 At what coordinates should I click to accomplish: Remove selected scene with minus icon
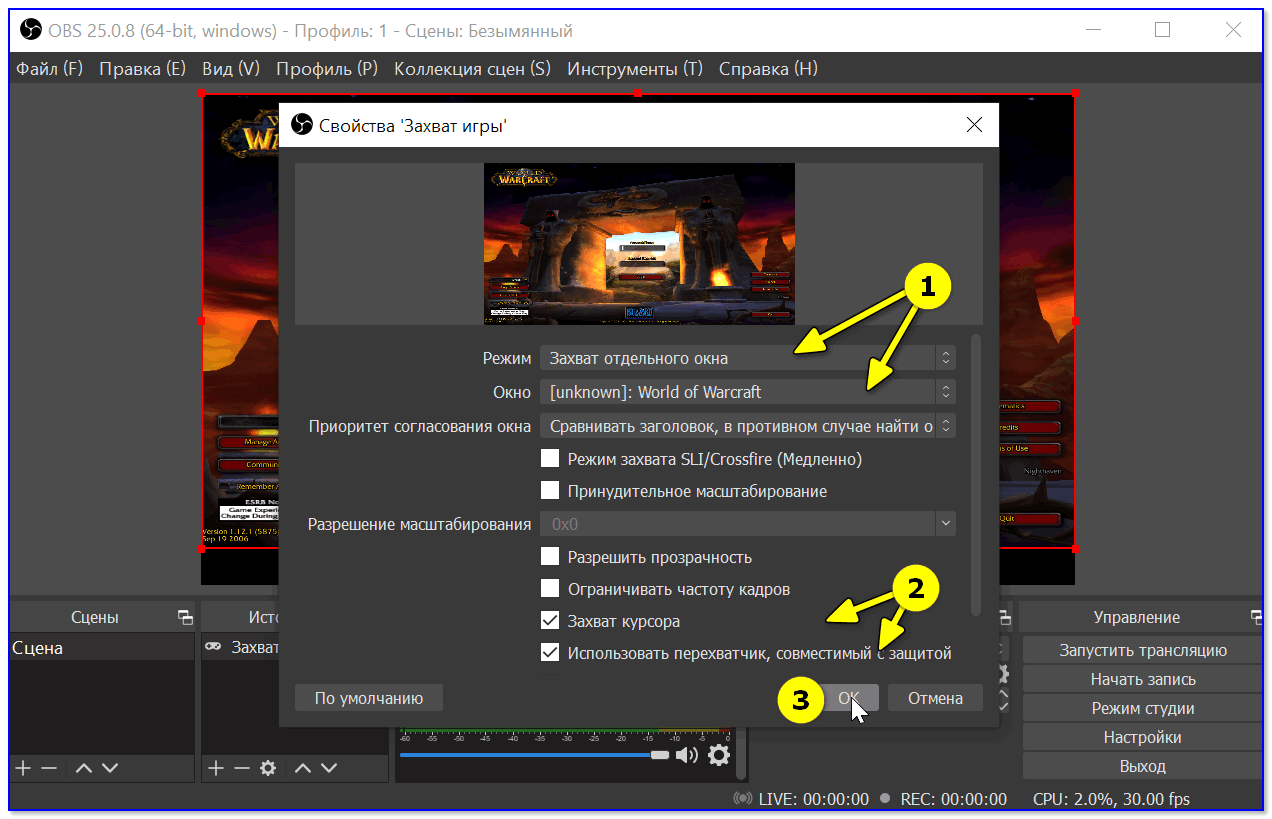click(49, 768)
